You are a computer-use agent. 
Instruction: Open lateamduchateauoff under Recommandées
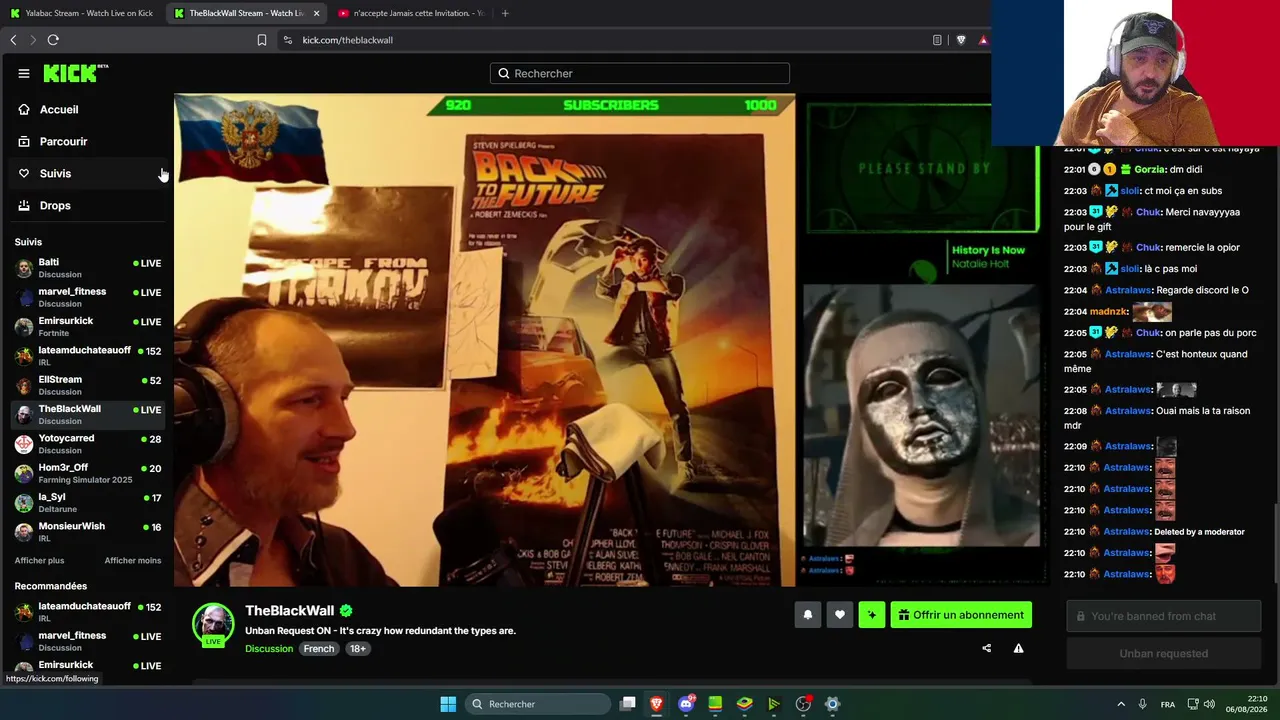coord(88,612)
